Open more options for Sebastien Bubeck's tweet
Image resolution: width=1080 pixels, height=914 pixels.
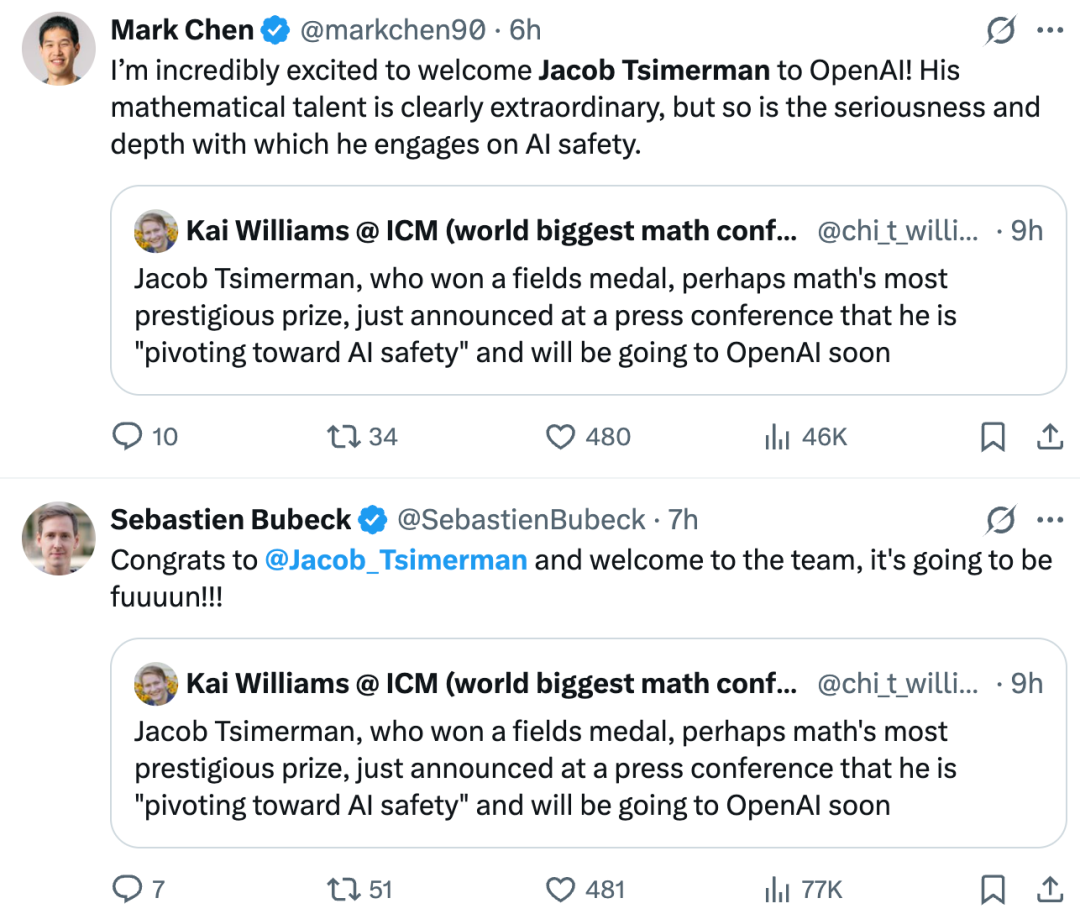point(1050,519)
